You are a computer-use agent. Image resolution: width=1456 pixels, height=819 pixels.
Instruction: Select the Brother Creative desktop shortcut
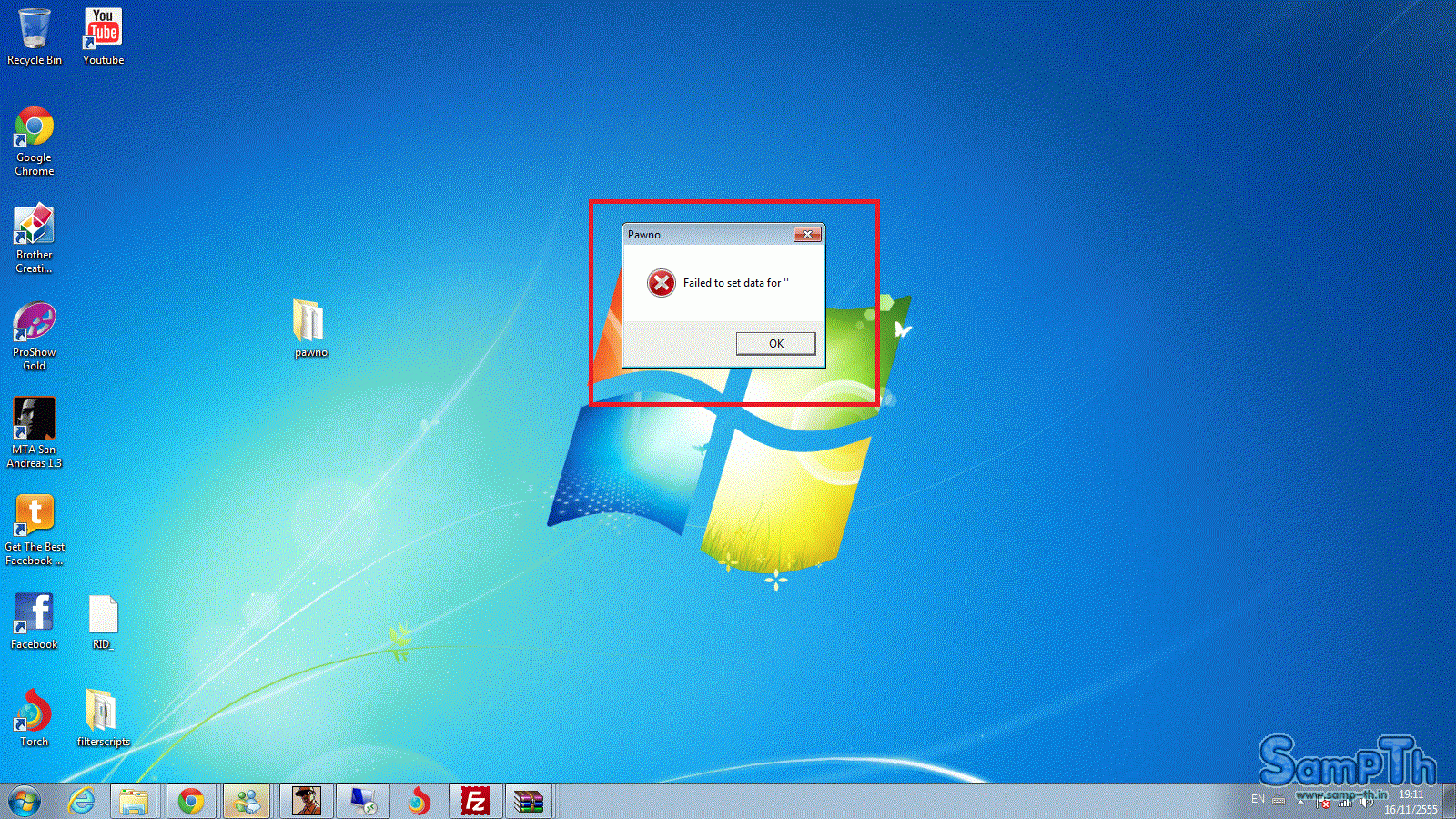click(34, 239)
